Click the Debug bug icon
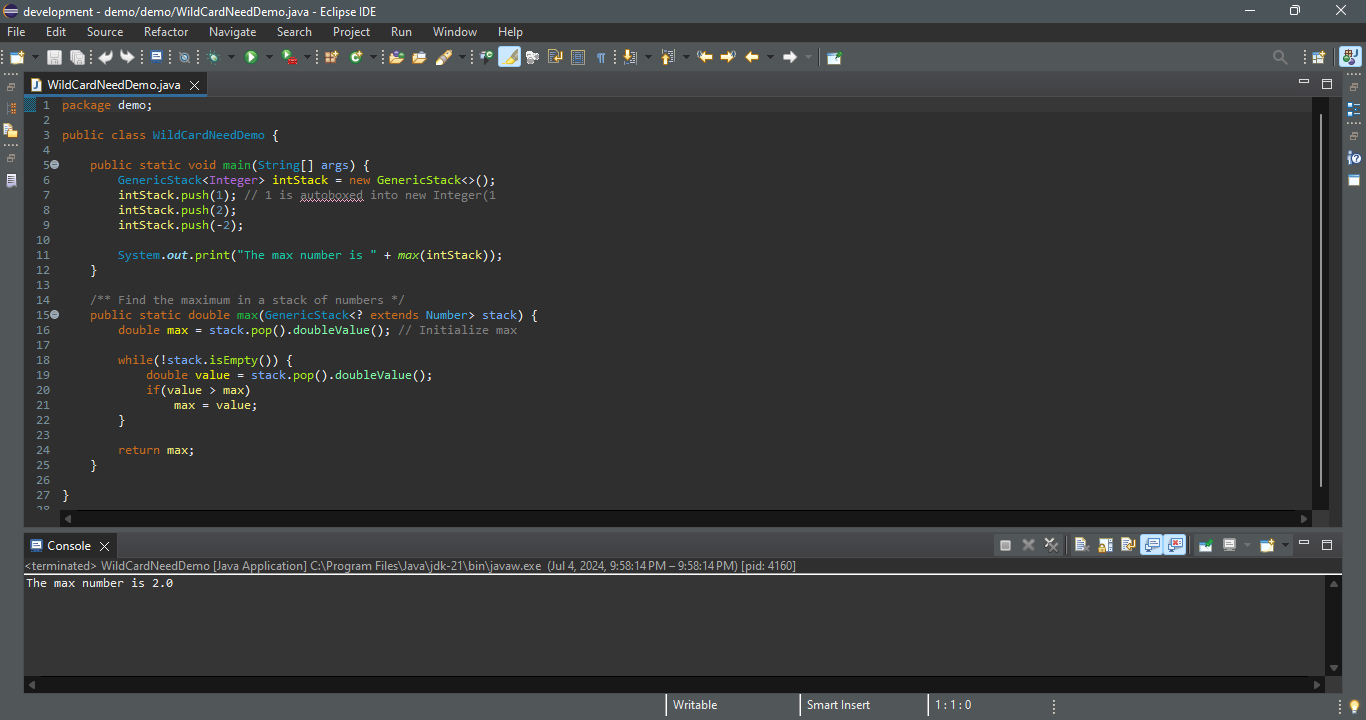The image size is (1366, 720). (x=214, y=57)
